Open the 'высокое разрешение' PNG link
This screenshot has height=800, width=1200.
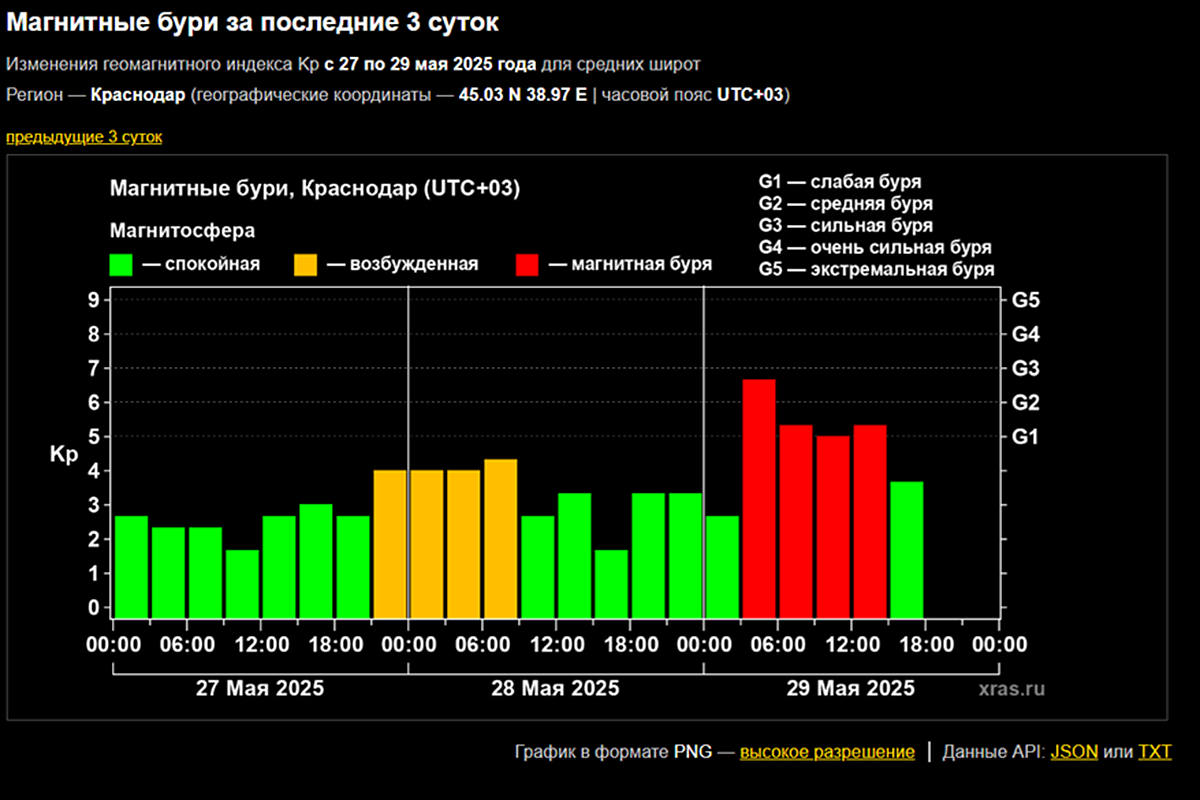point(826,752)
